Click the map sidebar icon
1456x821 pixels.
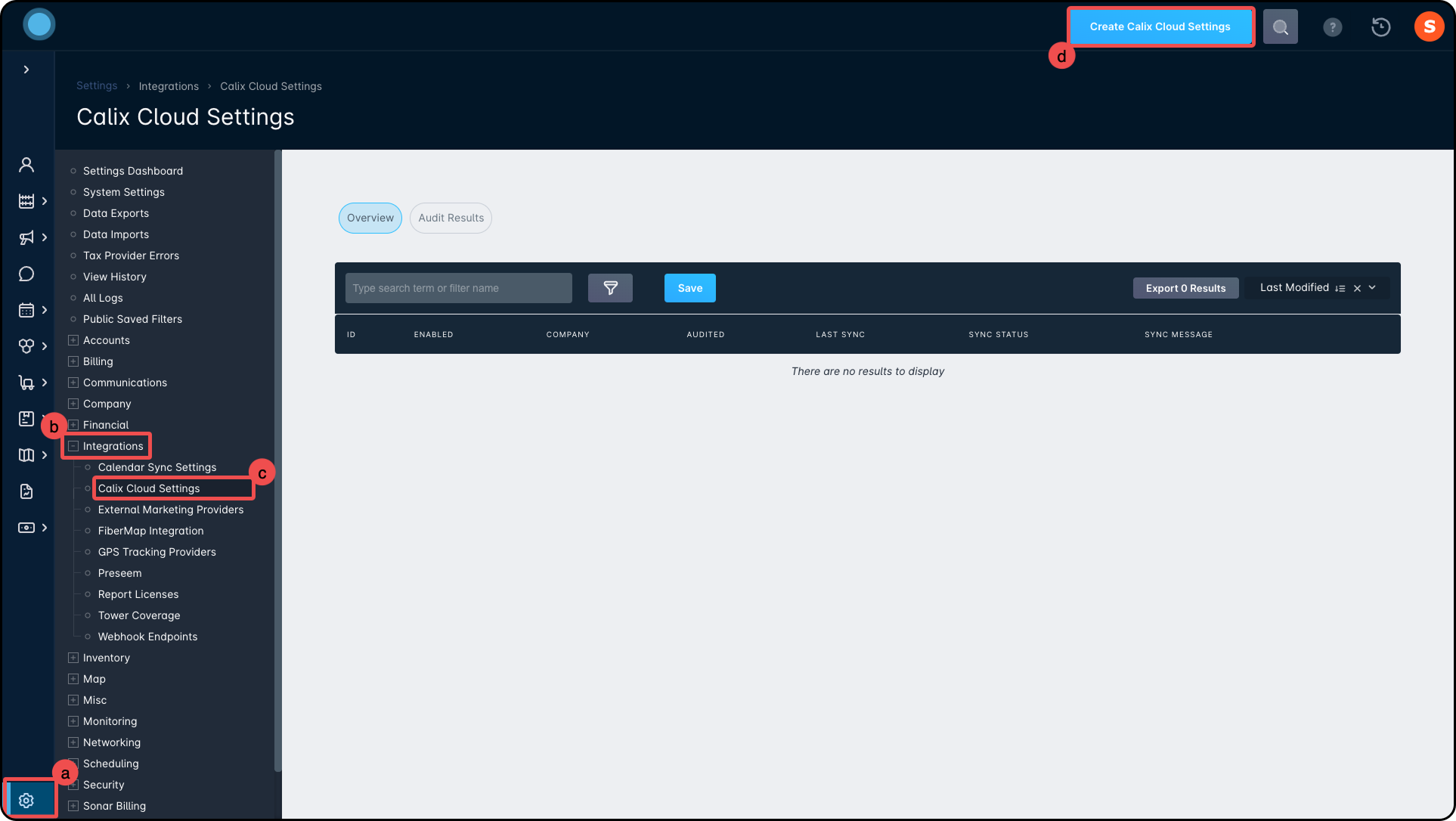pyautogui.click(x=26, y=455)
